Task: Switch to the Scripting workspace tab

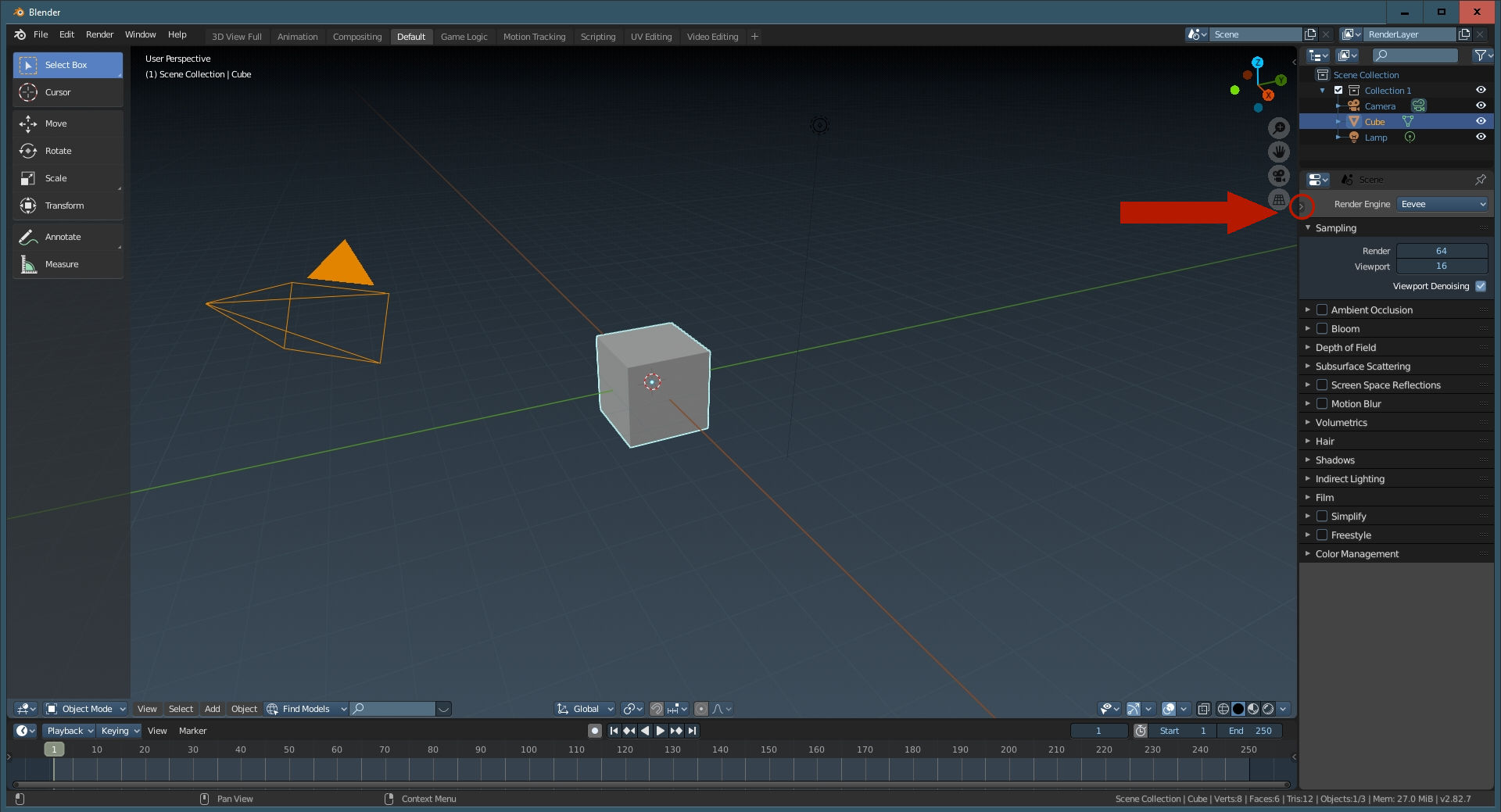Action: click(598, 37)
